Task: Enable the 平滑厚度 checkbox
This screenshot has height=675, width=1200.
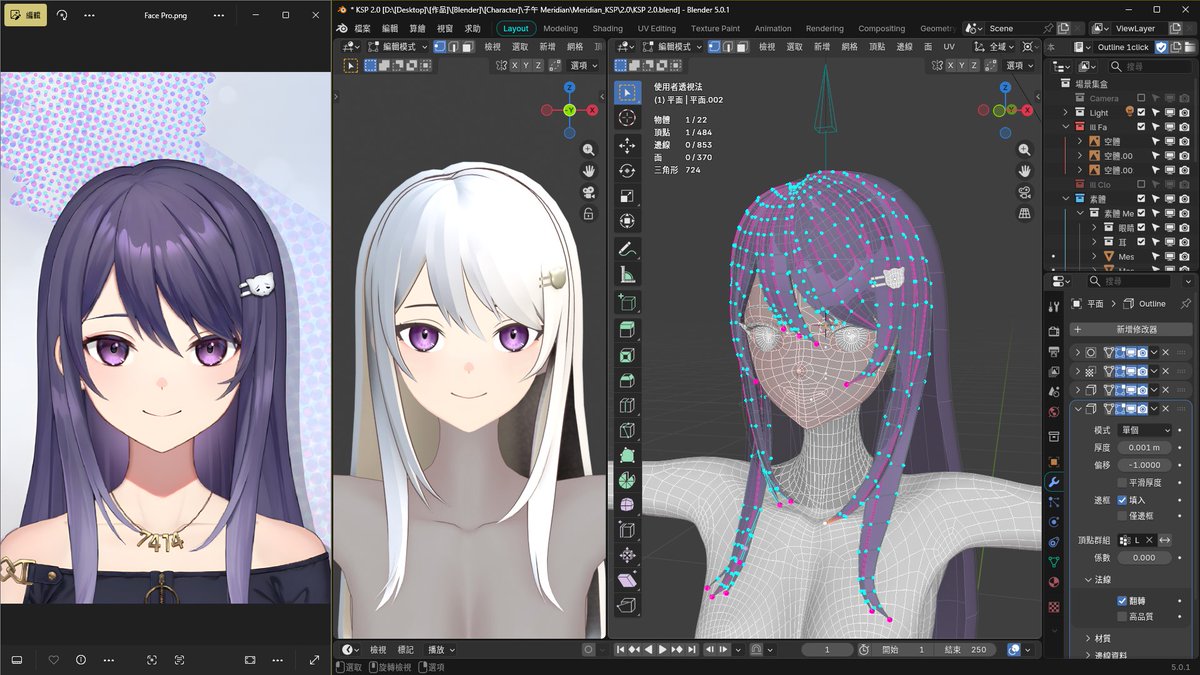Action: (x=1122, y=482)
